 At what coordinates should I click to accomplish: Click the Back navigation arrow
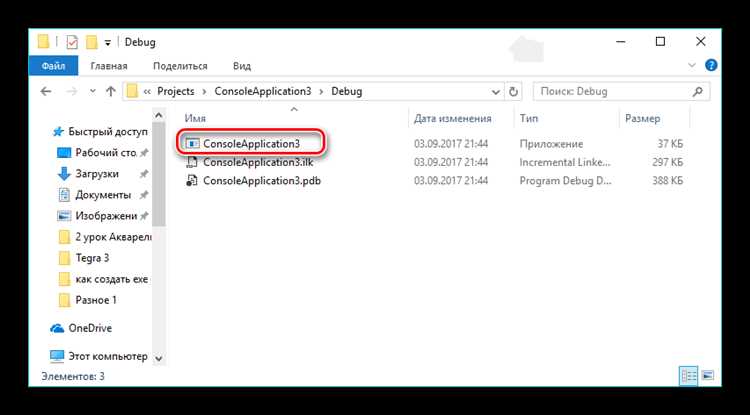[x=46, y=91]
